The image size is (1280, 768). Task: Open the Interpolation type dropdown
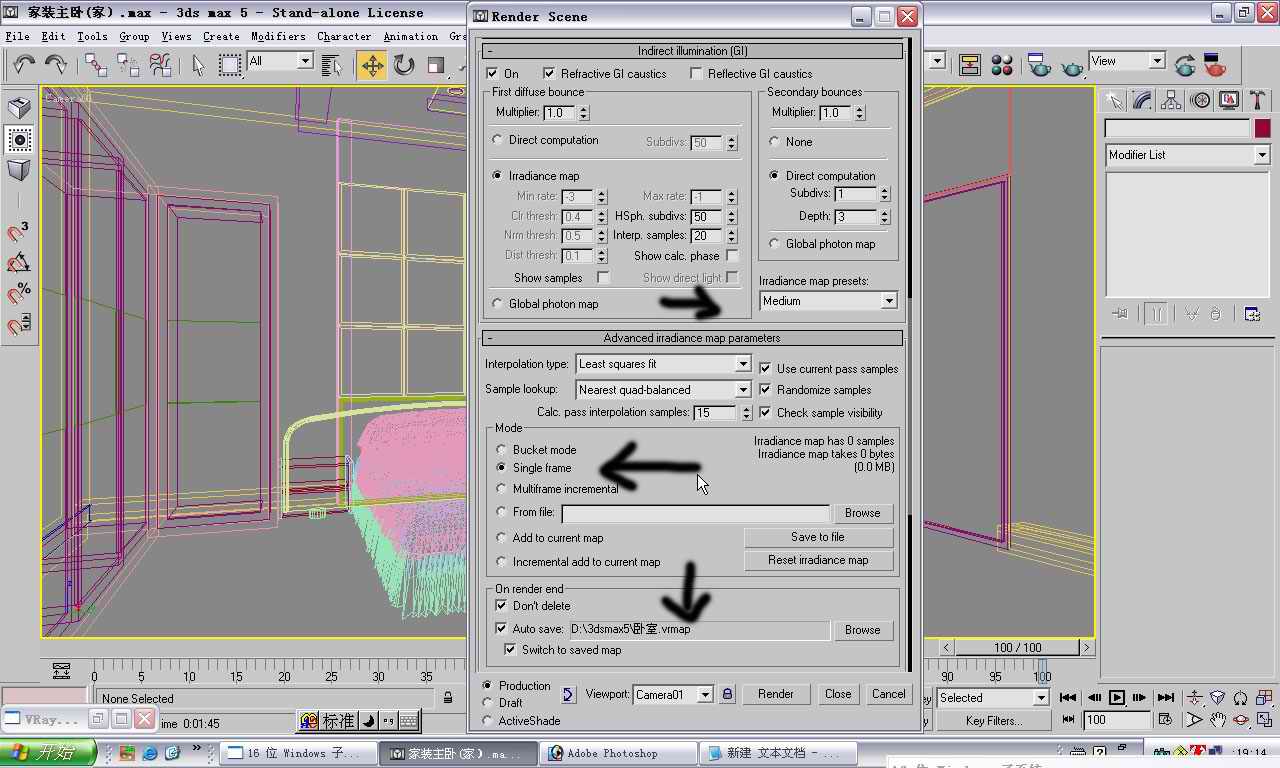[663, 364]
